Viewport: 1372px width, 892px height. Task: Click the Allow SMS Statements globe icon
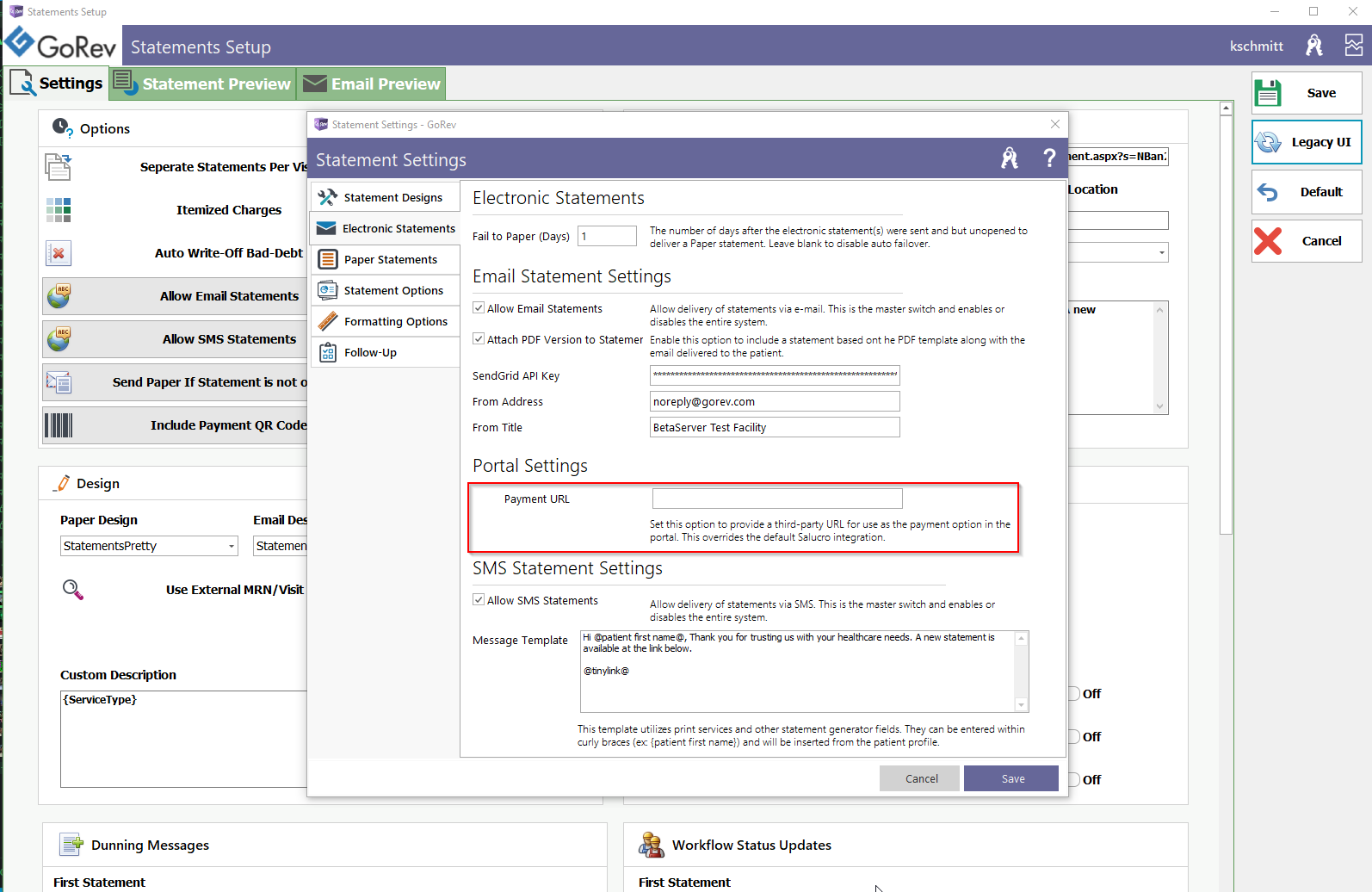coord(59,339)
